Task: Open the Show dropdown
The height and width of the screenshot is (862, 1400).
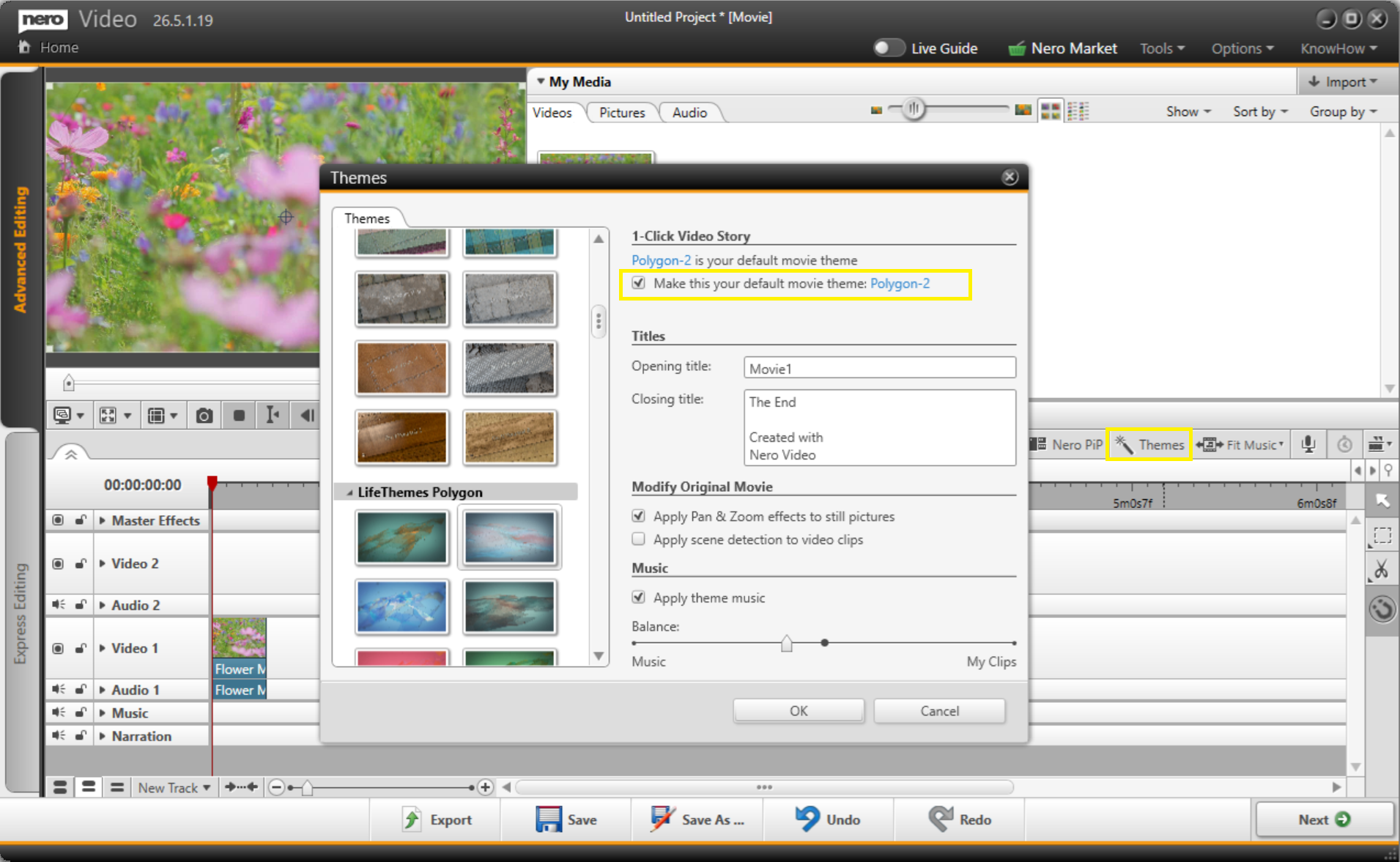Action: [1188, 111]
